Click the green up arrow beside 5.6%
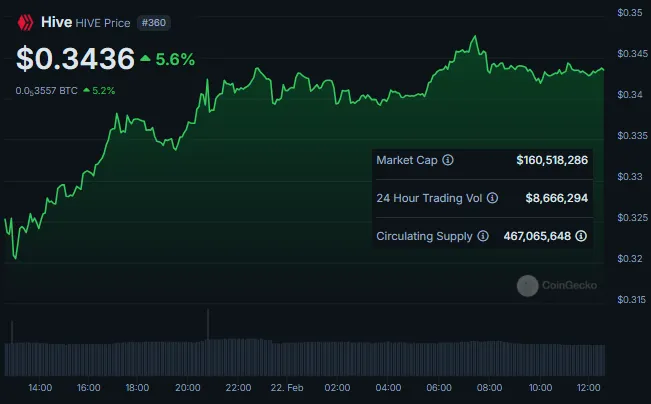Screen dimensions: 651x404 (145, 59)
